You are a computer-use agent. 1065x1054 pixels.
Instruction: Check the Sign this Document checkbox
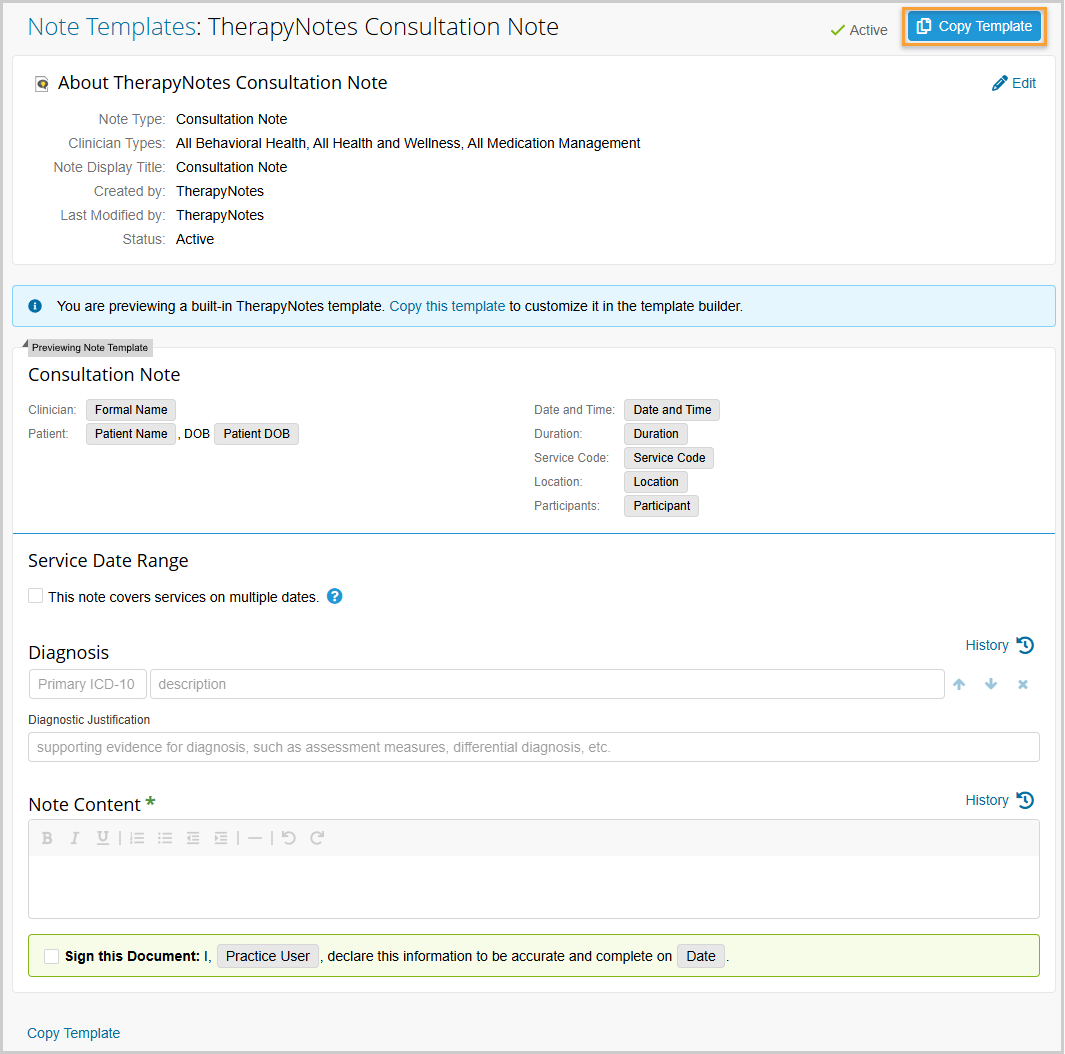pyautogui.click(x=51, y=956)
